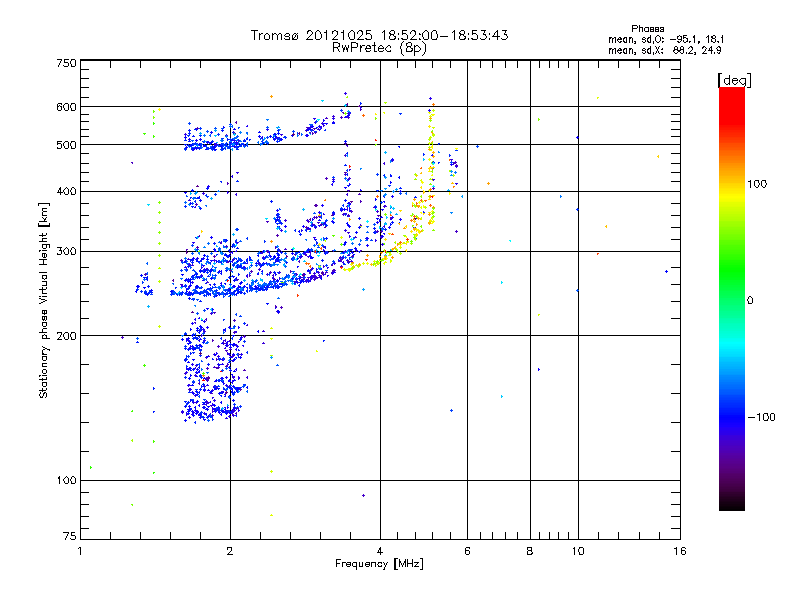Click 'mean, sd,O: -95.1, 18.1' statistics line
Image resolution: width=800 pixels, height=600 pixels.
pyautogui.click(x=666, y=39)
